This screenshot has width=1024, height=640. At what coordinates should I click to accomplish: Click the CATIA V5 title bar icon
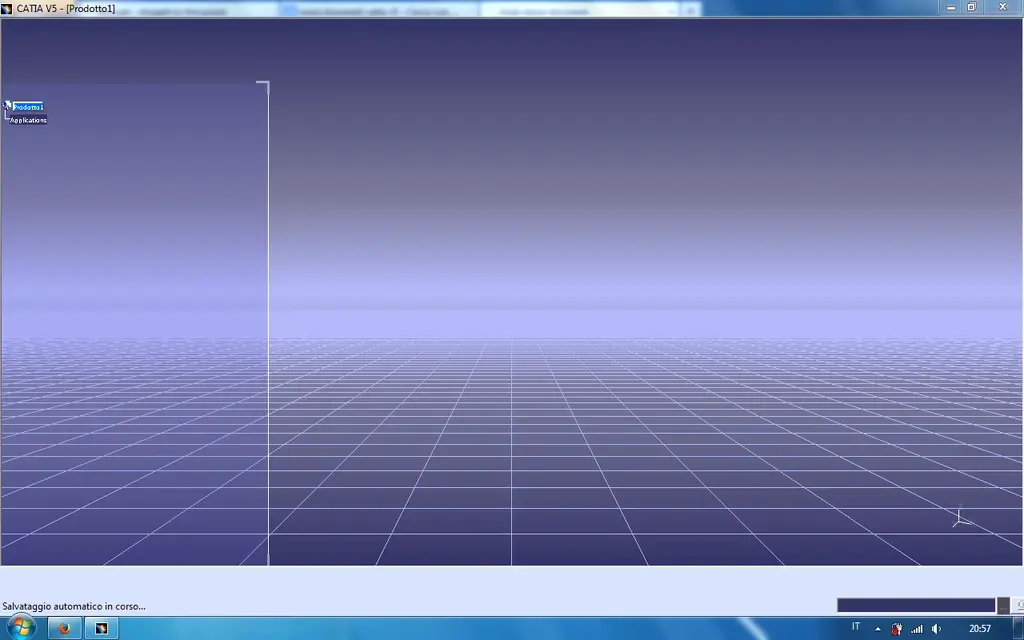[7, 8]
